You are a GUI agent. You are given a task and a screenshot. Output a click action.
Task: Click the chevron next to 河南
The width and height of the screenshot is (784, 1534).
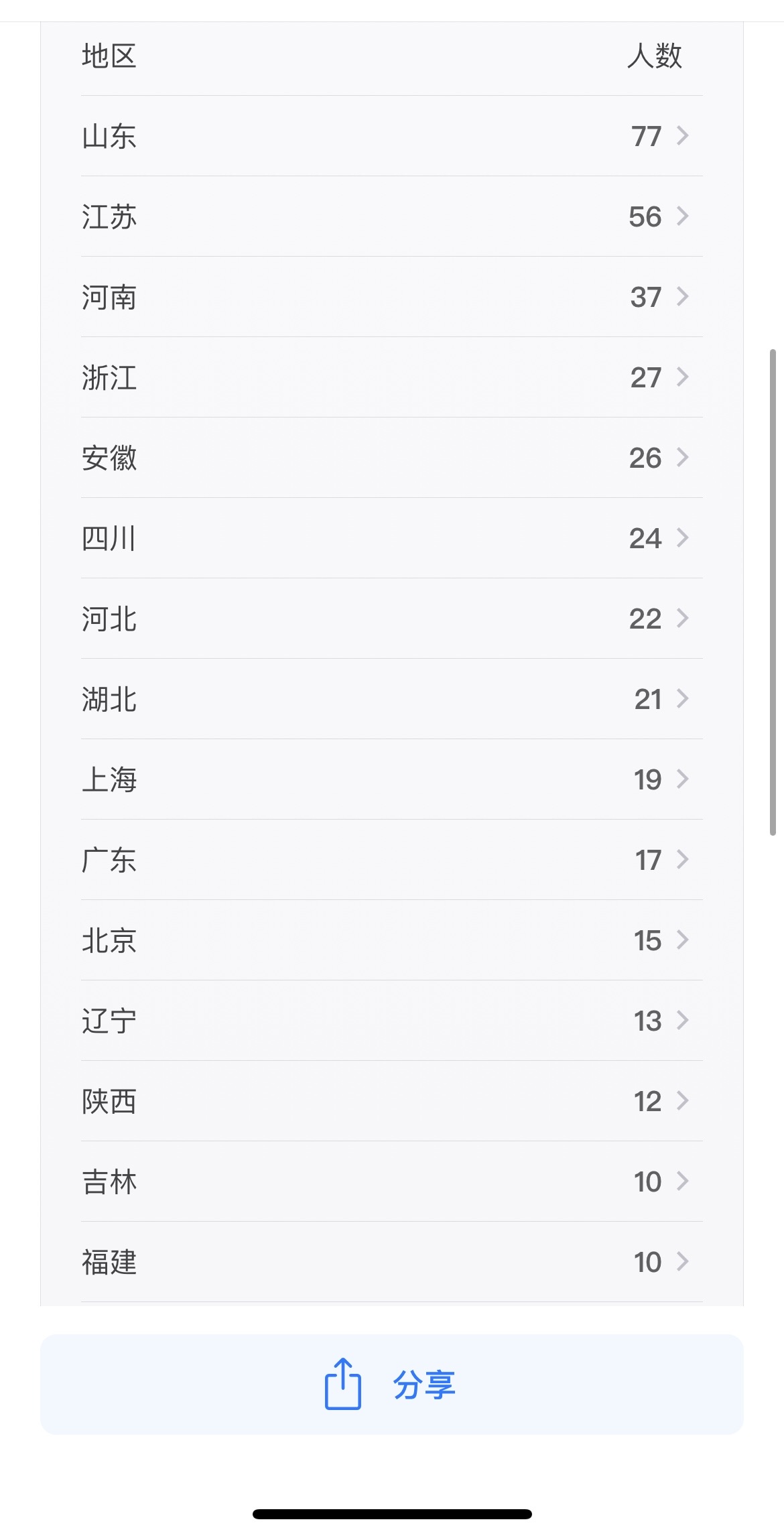point(682,297)
